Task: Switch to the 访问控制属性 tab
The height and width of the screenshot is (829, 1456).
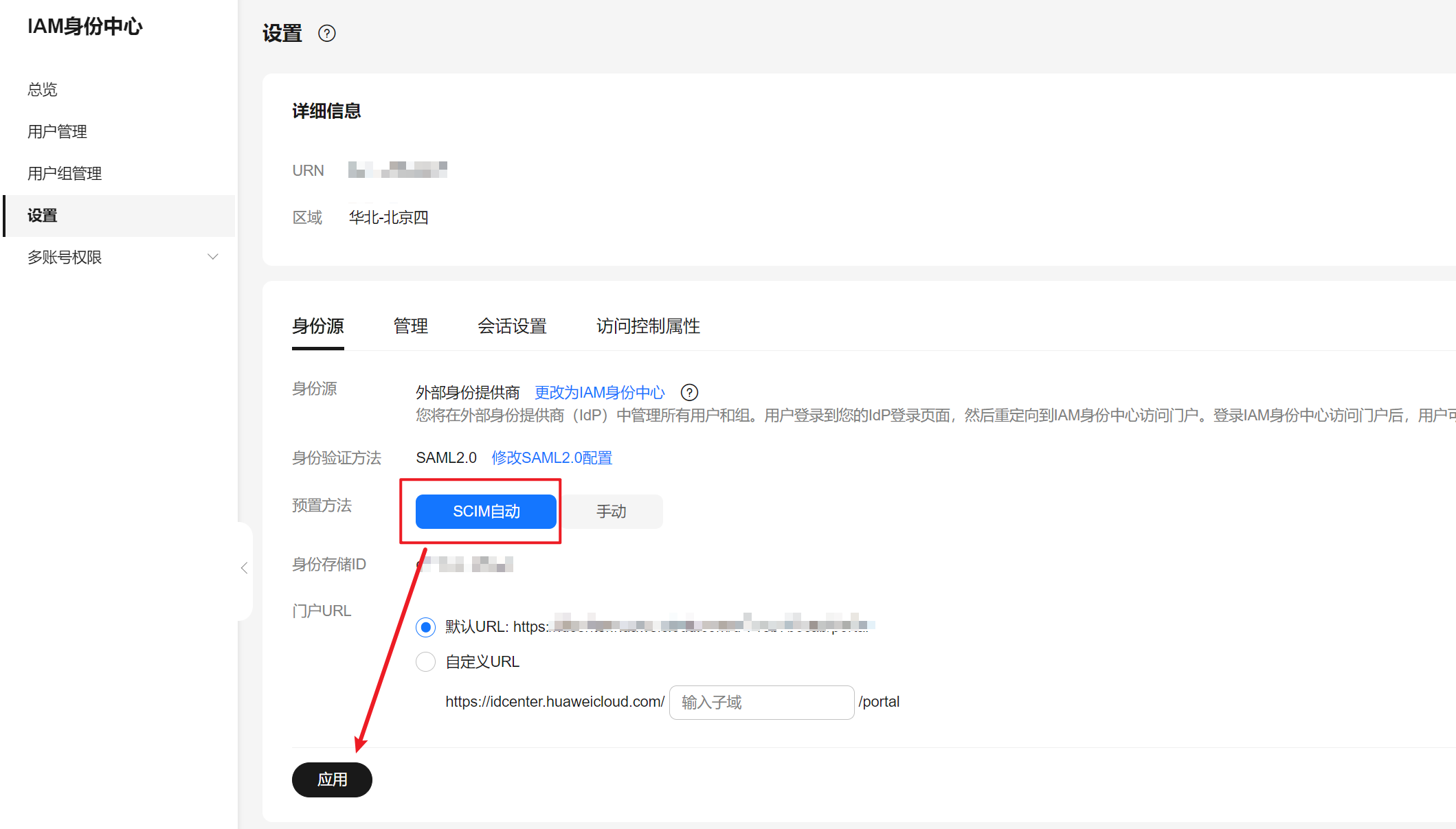Action: point(648,326)
